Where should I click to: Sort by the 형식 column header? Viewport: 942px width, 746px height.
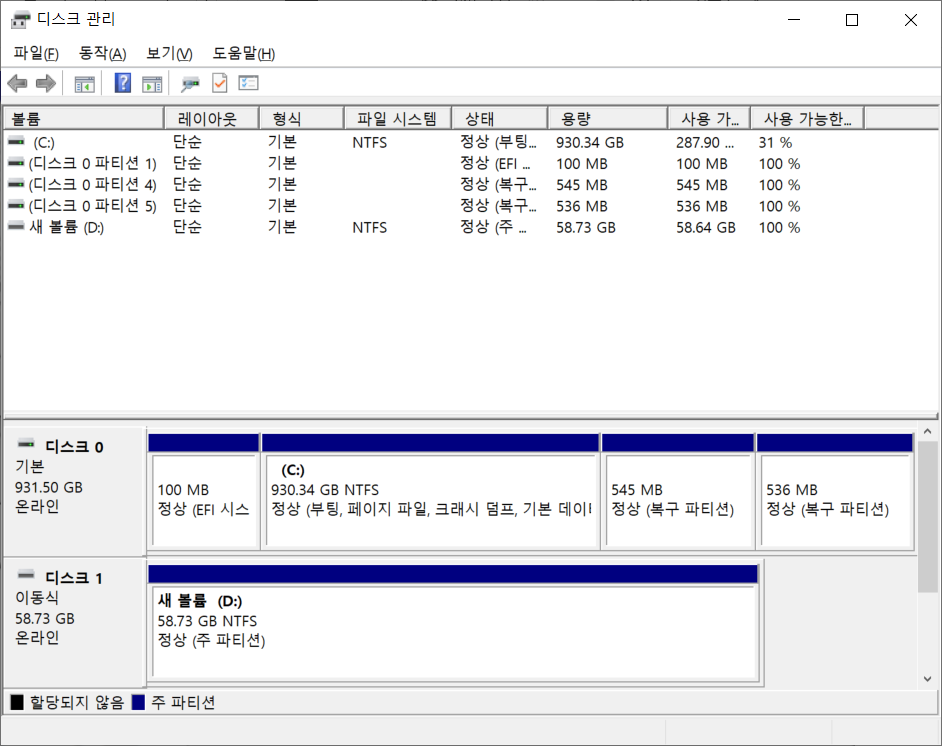pyautogui.click(x=302, y=119)
